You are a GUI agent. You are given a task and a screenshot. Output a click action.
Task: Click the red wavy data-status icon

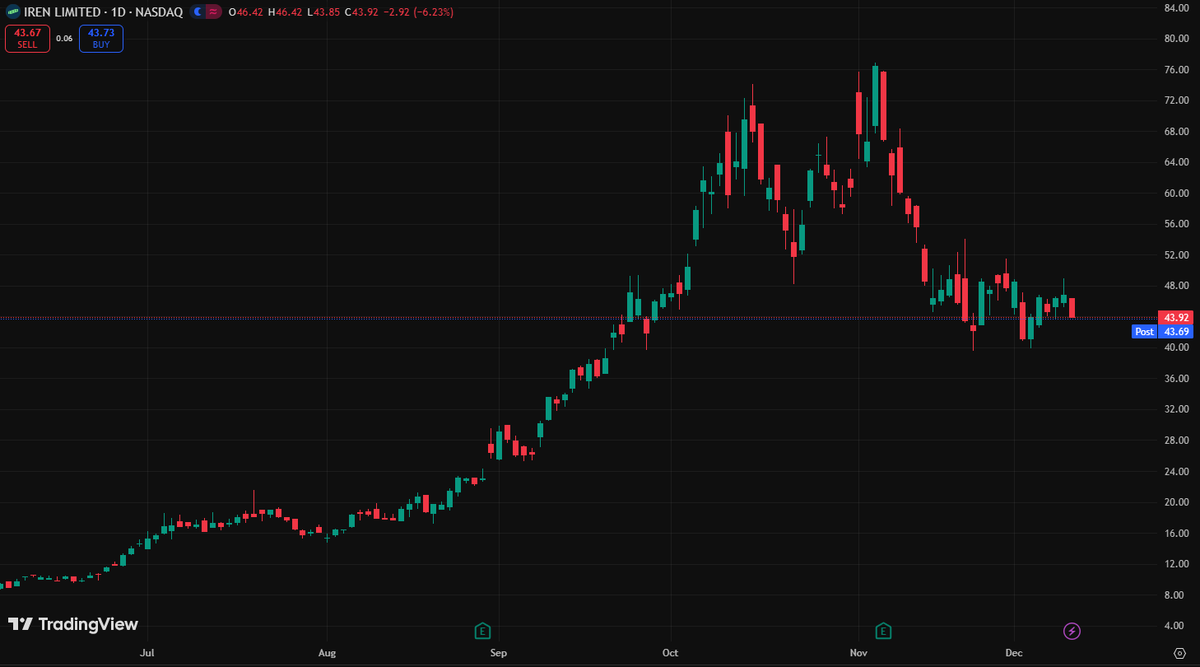click(214, 11)
